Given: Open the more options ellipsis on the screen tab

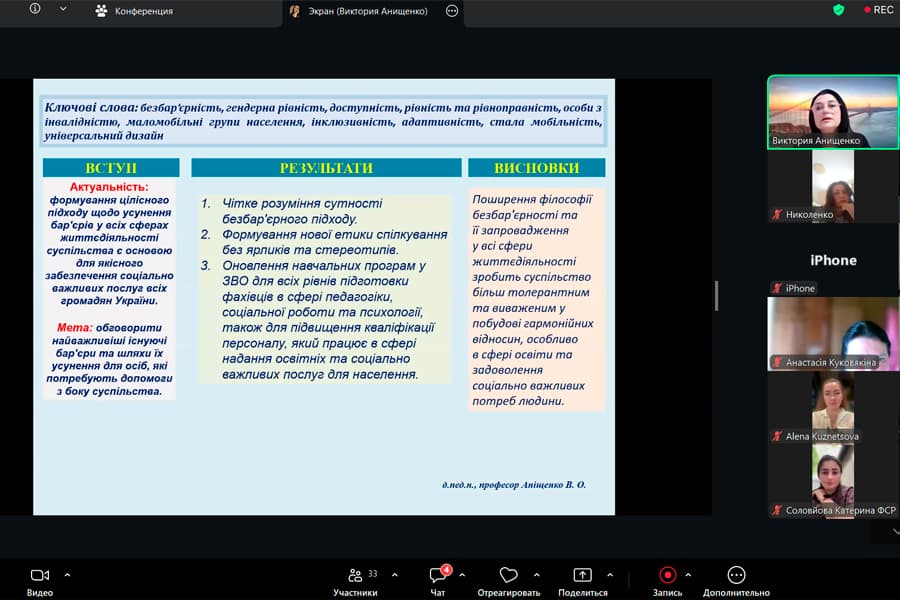Looking at the screenshot, I should point(452,11).
